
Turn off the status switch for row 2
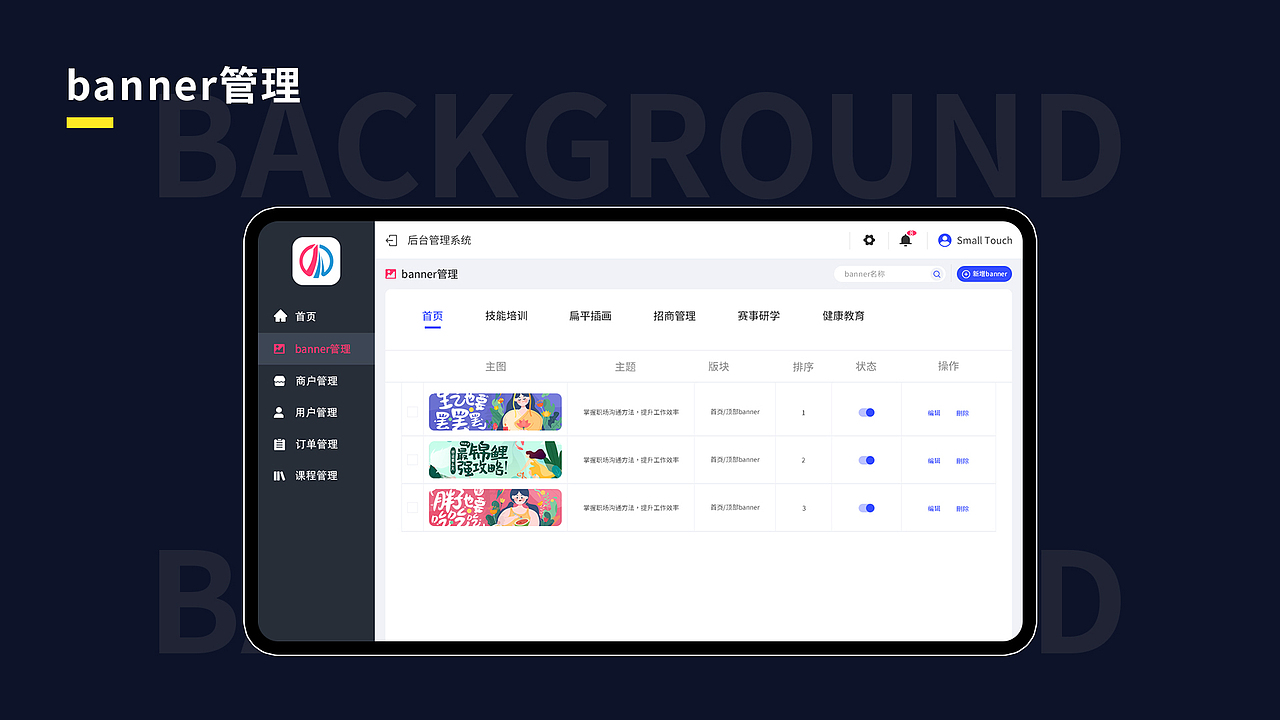[x=867, y=460]
